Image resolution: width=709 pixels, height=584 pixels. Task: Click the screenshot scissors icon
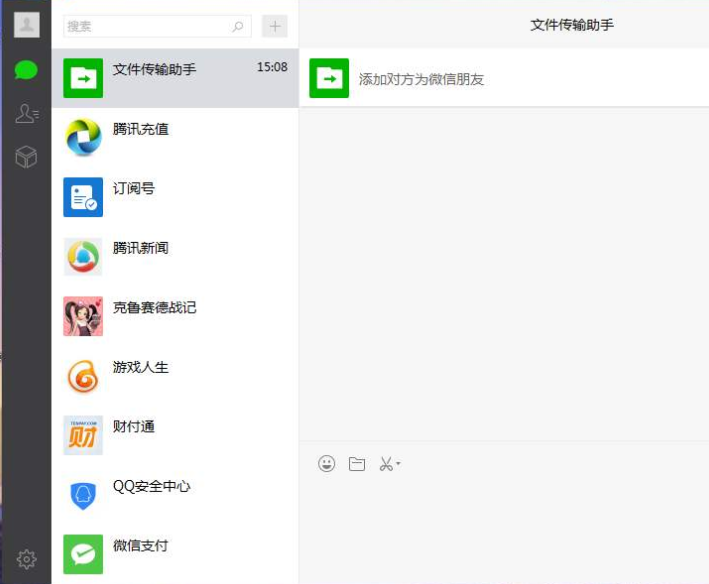coord(386,464)
